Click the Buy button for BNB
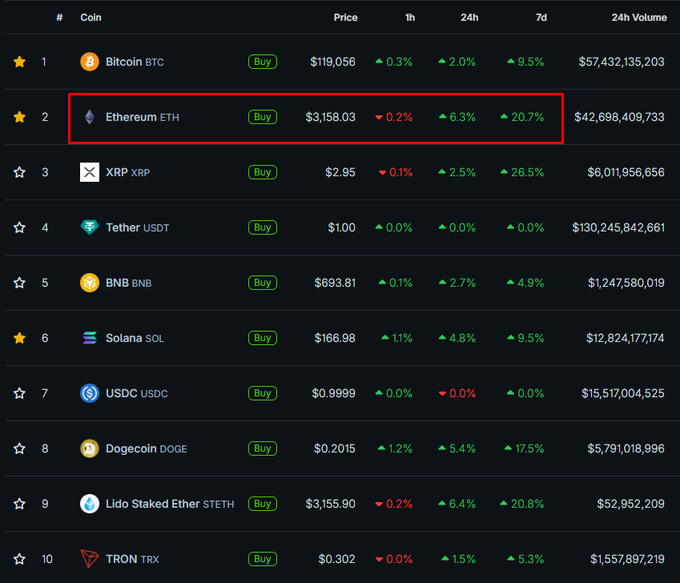The height and width of the screenshot is (583, 680). (x=262, y=283)
